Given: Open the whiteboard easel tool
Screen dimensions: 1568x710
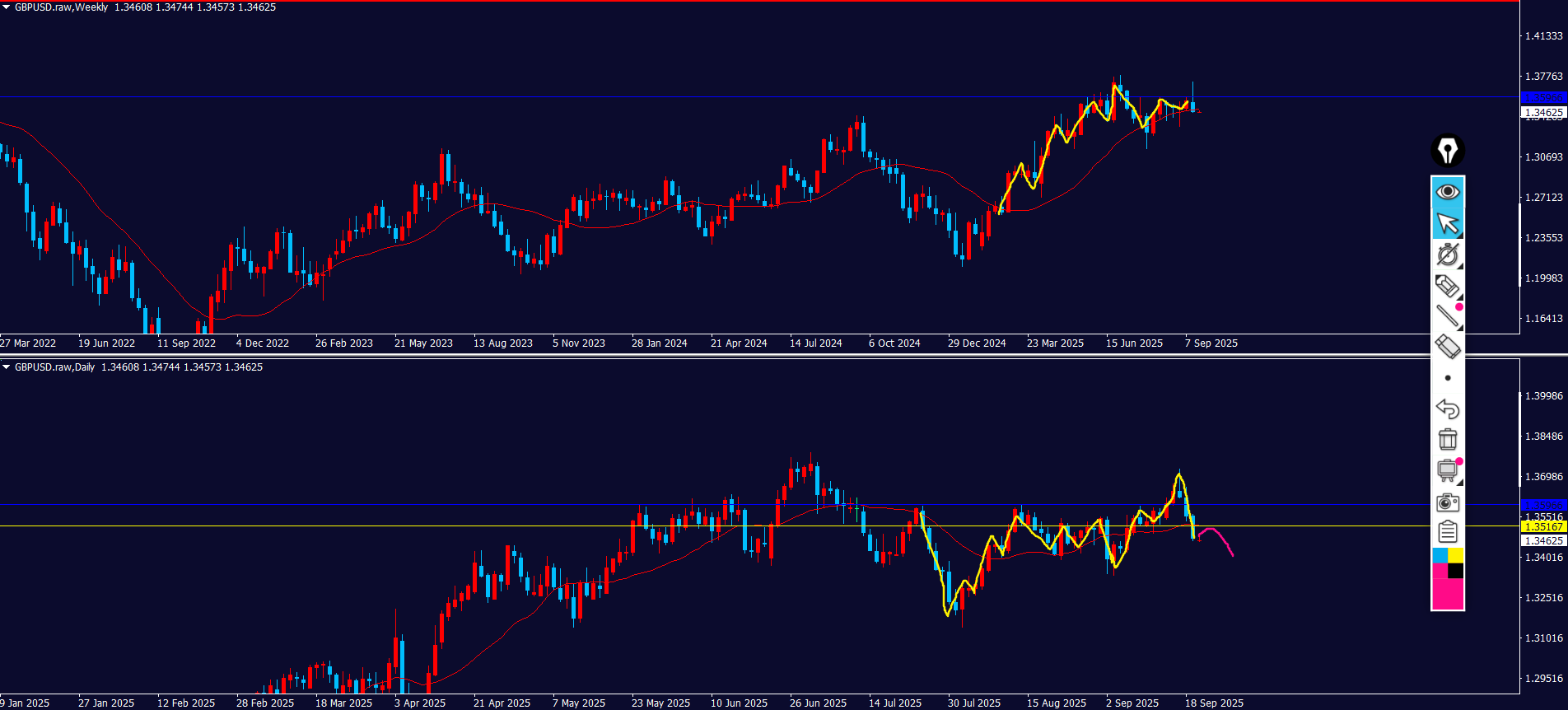Looking at the screenshot, I should pyautogui.click(x=1448, y=470).
